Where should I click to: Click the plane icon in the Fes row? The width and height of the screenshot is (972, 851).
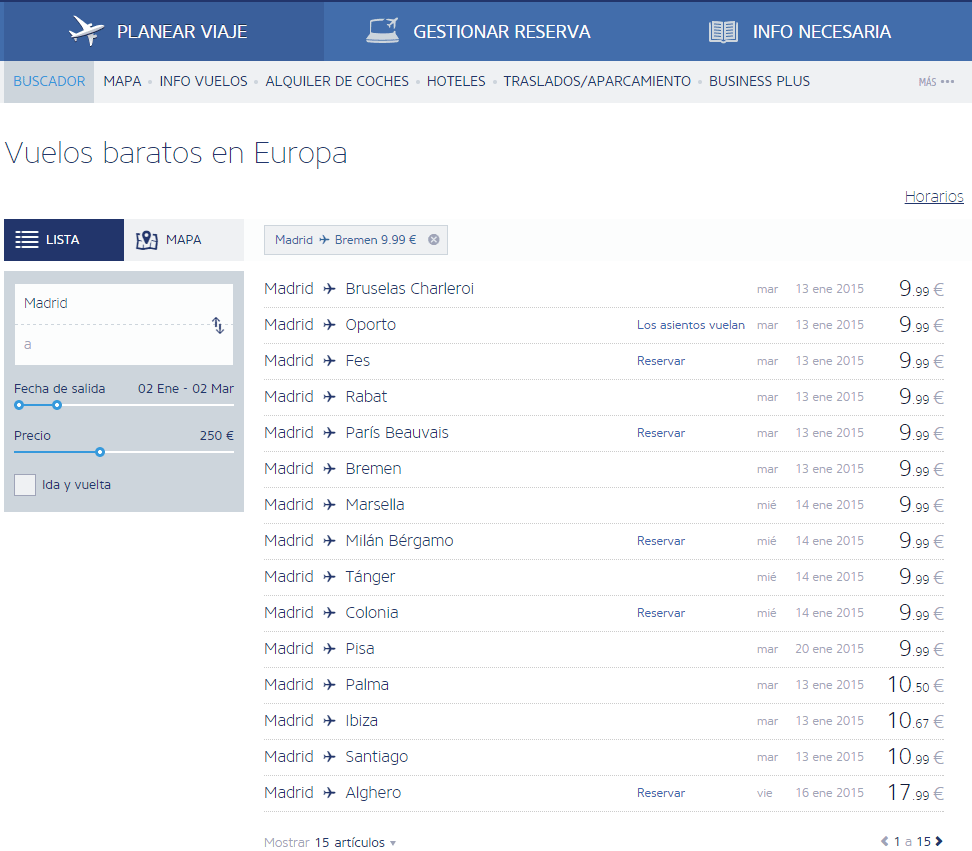330,361
